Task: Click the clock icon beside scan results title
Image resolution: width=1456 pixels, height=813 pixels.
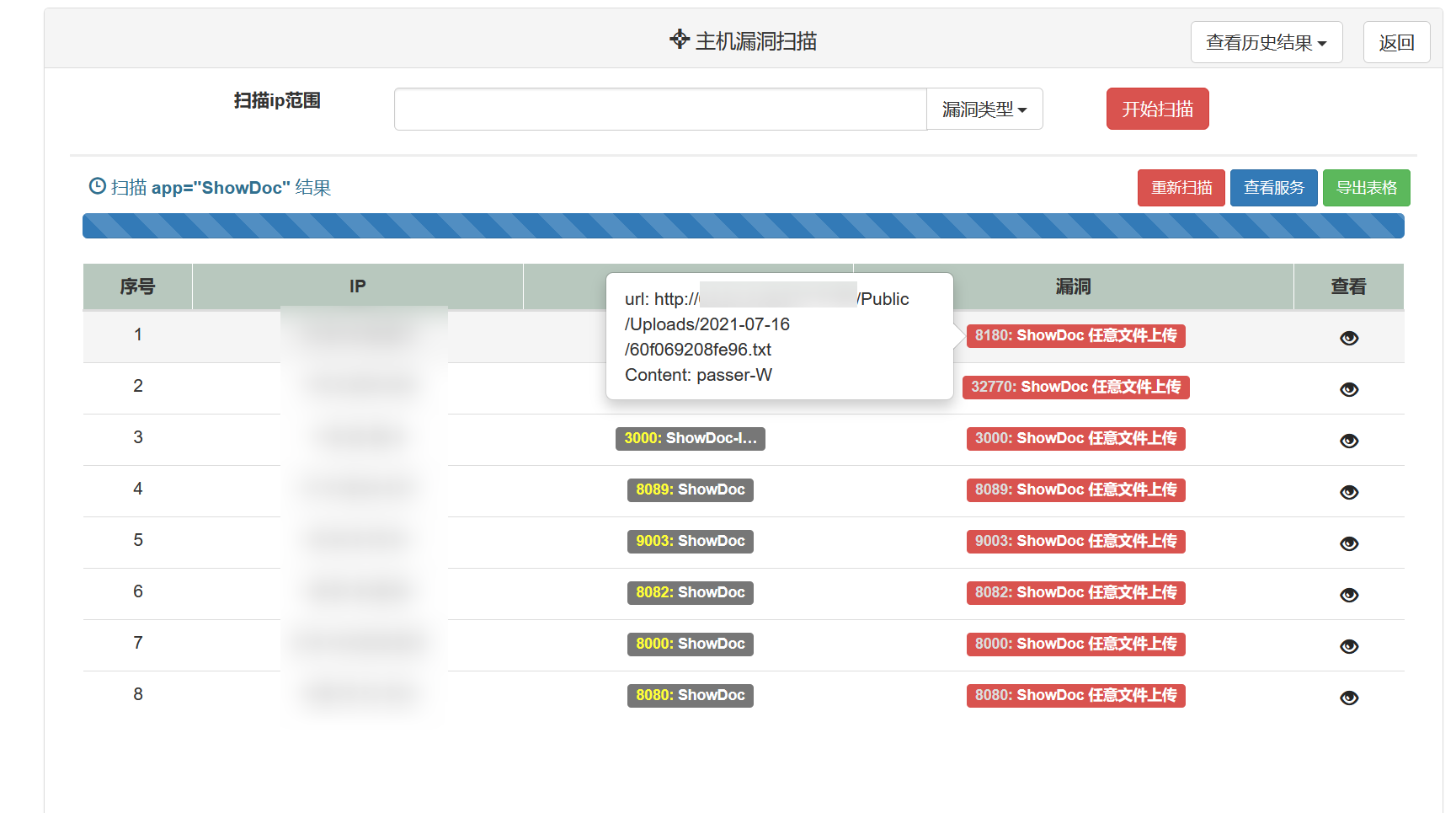Action: point(98,186)
